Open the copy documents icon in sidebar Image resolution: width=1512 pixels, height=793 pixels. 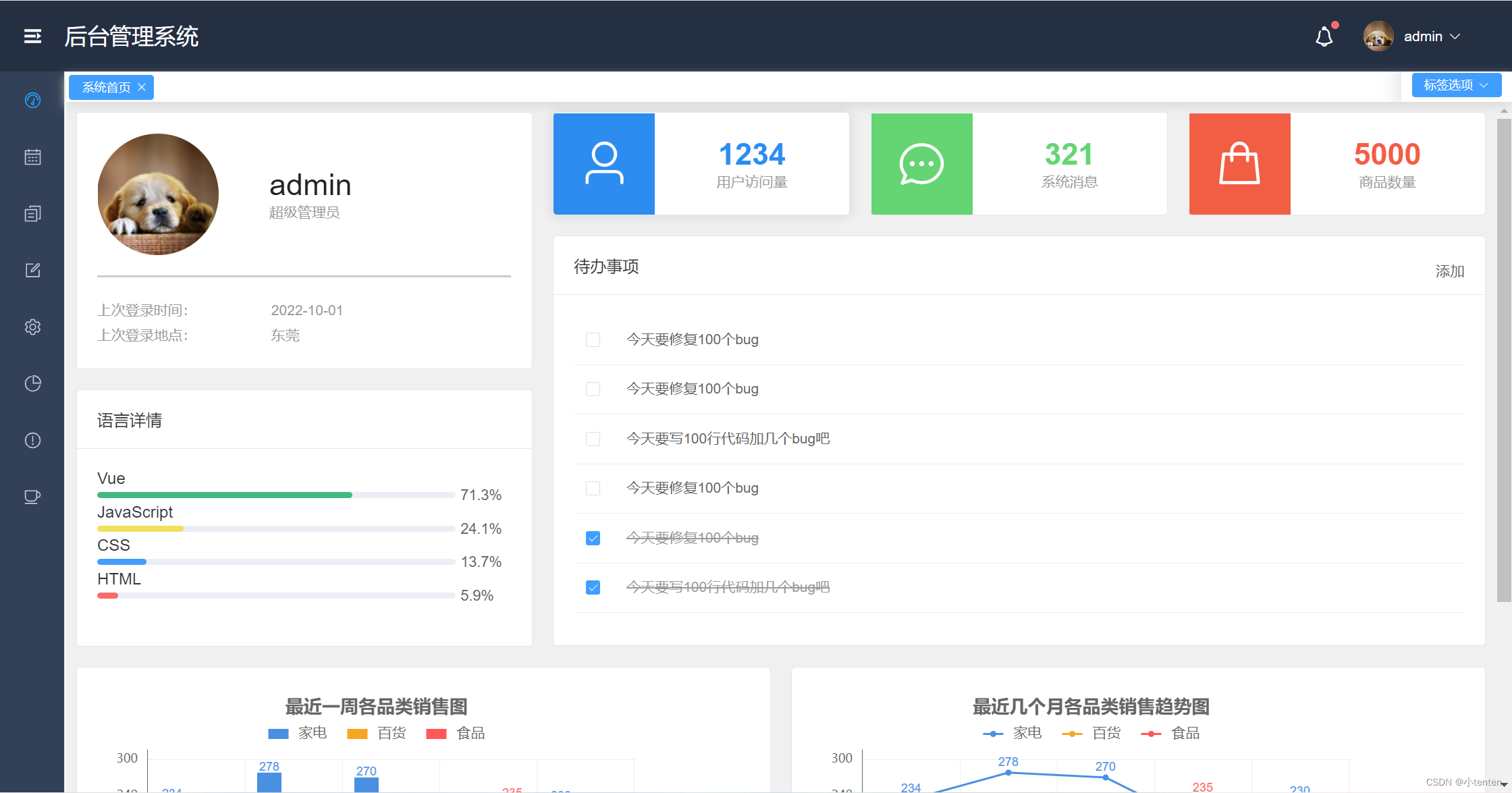click(32, 214)
